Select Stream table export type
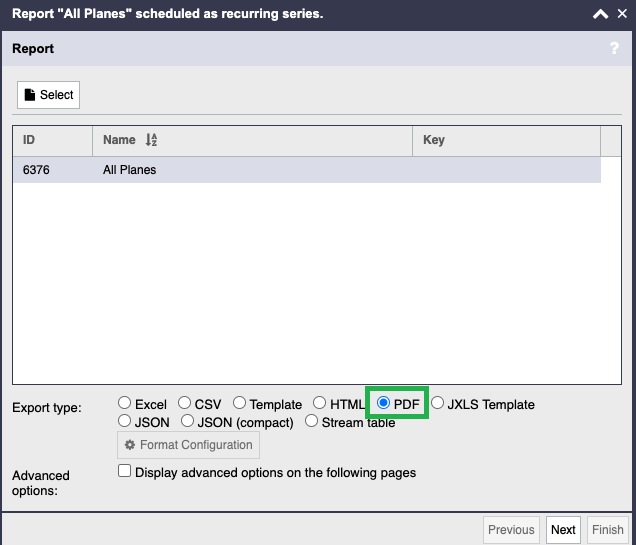This screenshot has height=545, width=636. click(311, 421)
